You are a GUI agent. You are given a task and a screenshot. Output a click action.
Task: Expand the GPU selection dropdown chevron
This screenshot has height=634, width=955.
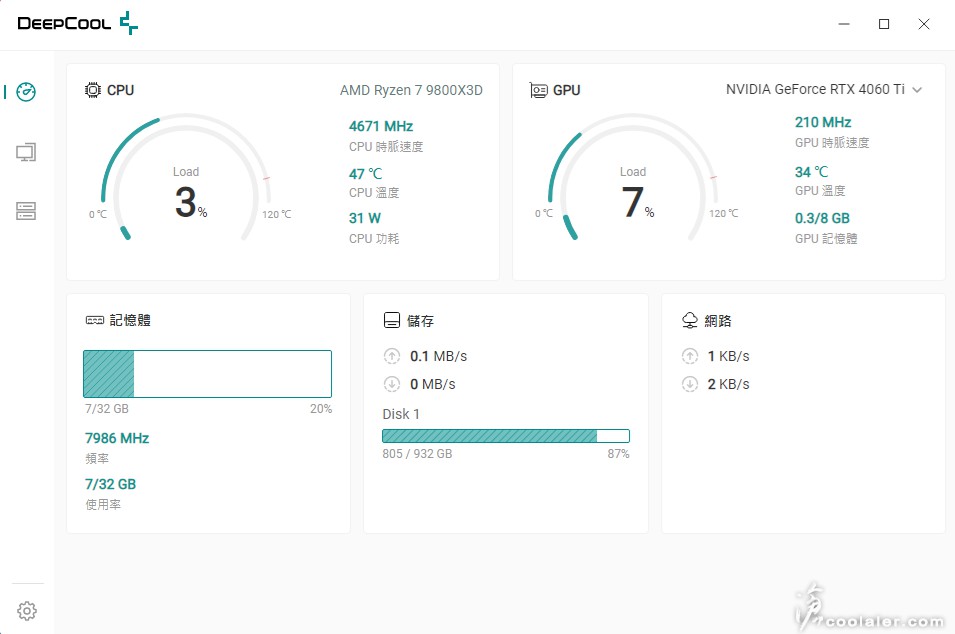tap(917, 90)
